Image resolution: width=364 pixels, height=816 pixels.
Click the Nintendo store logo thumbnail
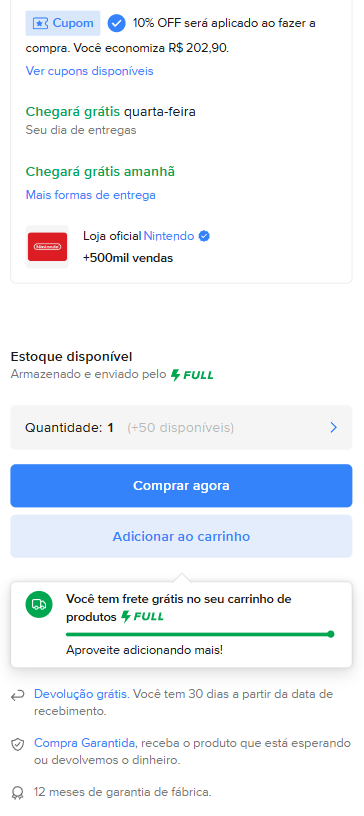(x=47, y=247)
